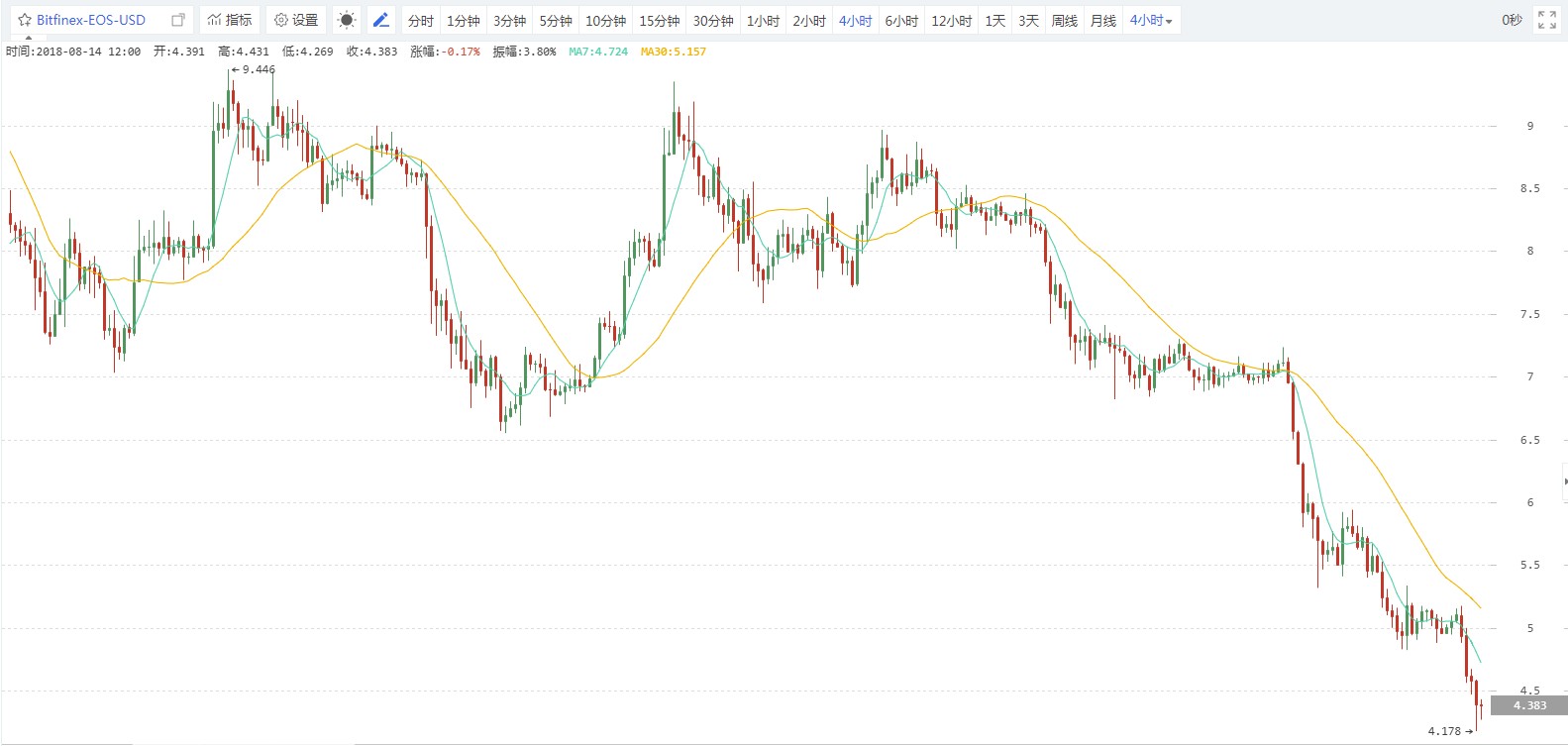This screenshot has width=1568, height=746.
Task: Expand the 4小时 dropdown with the arrow
Action: [1151, 21]
